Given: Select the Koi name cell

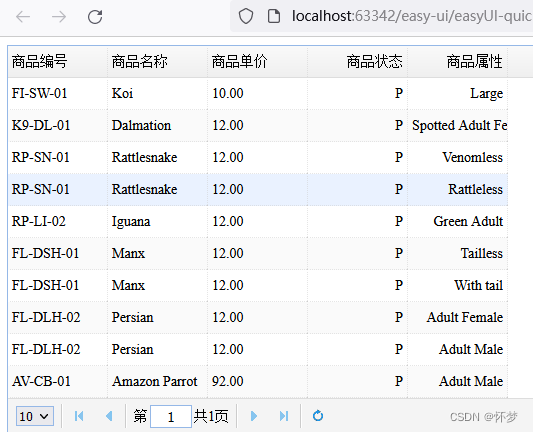Looking at the screenshot, I should pos(157,93).
